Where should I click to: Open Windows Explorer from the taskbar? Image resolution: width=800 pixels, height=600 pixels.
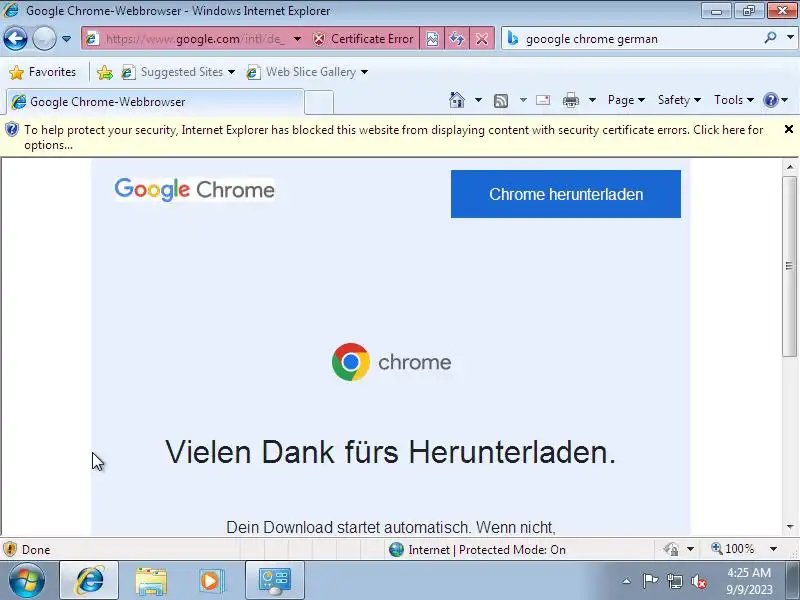pyautogui.click(x=151, y=581)
